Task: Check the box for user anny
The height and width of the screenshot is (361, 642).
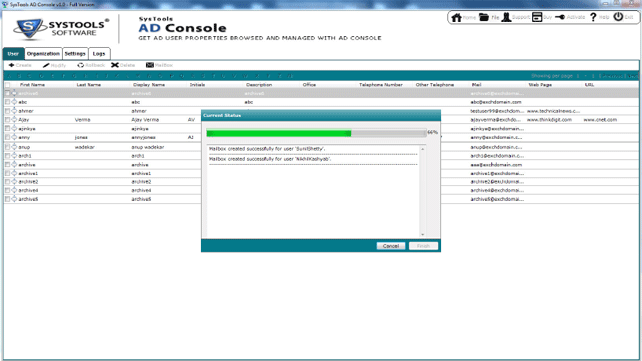Action: pyautogui.click(x=7, y=137)
